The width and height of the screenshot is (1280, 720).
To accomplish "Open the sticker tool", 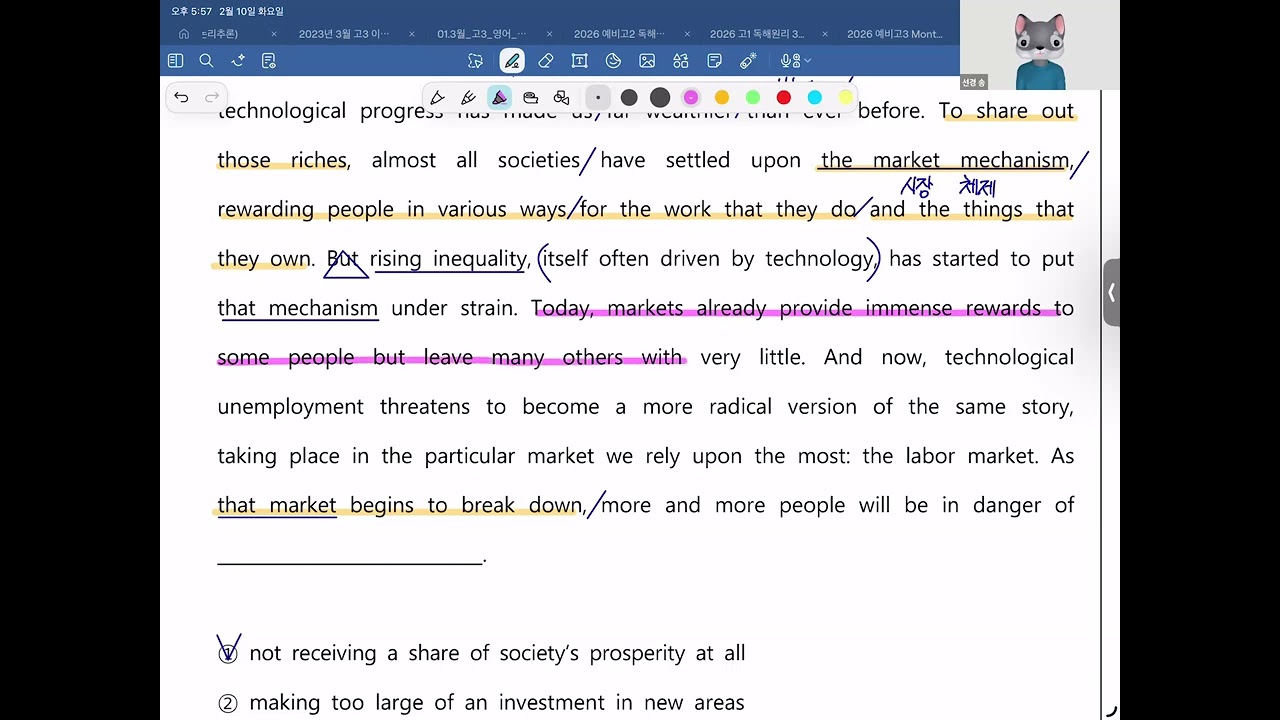I will pyautogui.click(x=613, y=61).
